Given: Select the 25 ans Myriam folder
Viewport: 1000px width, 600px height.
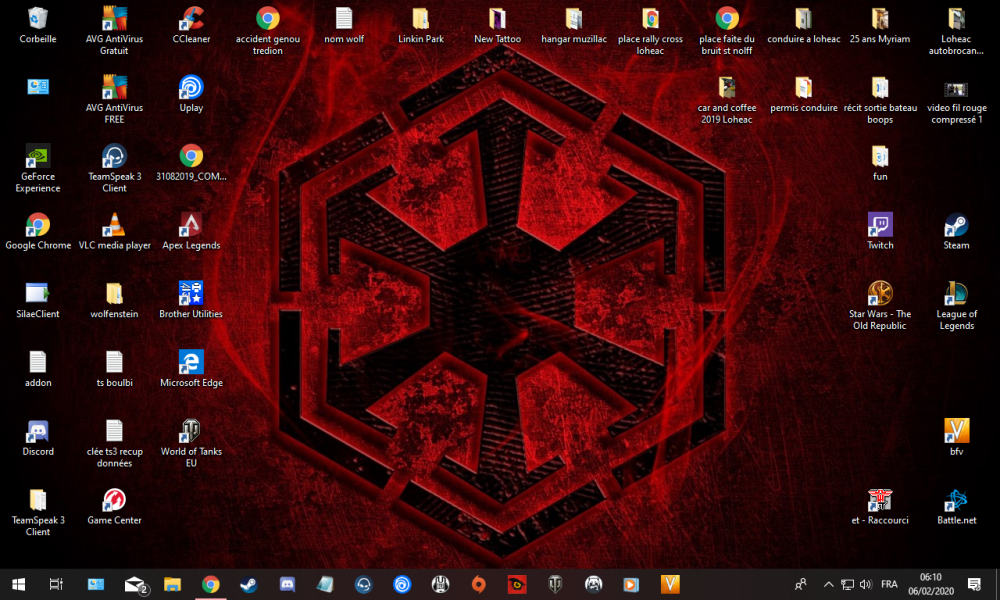Looking at the screenshot, I should tap(880, 26).
